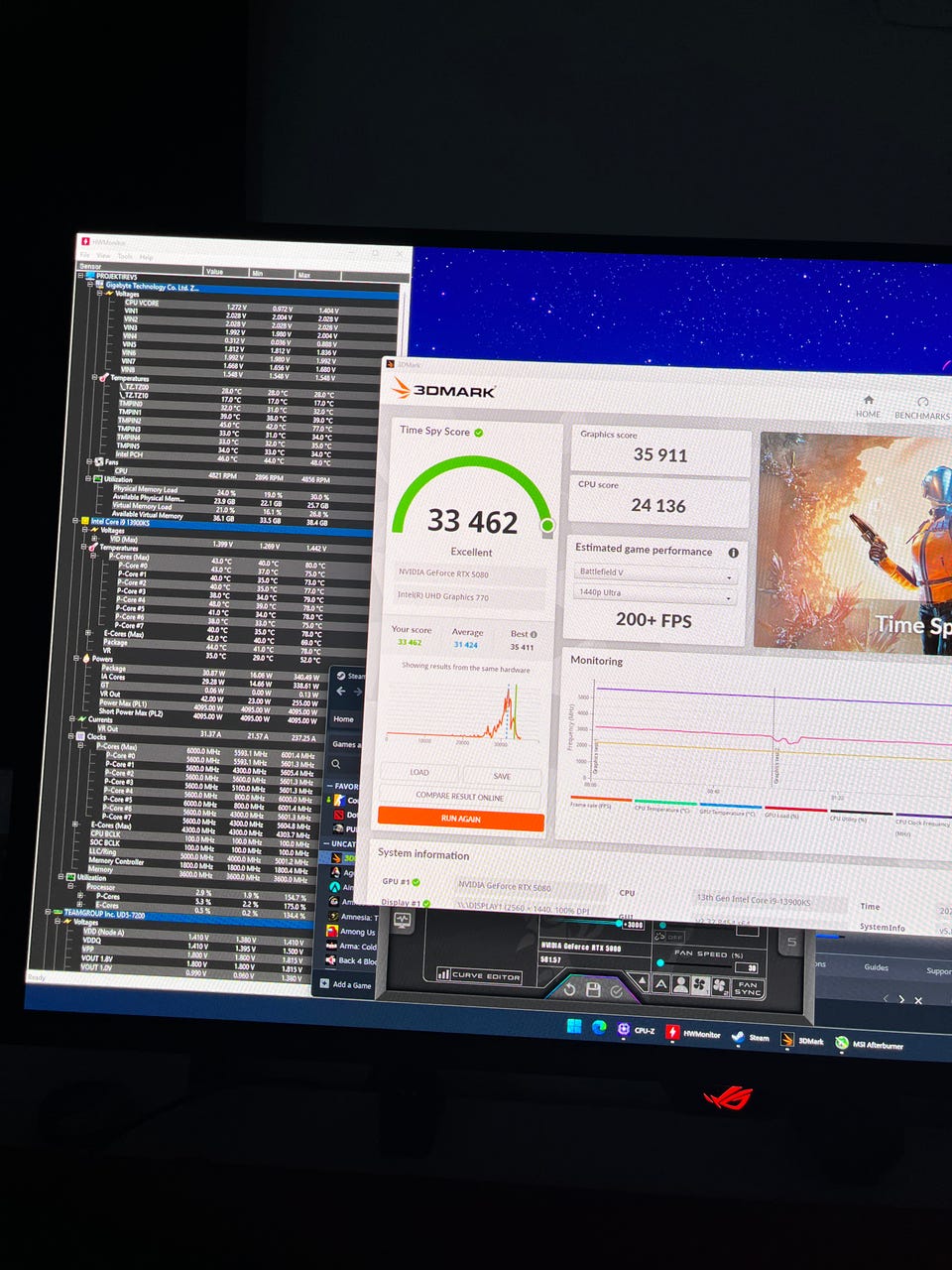952x1270 pixels.
Task: Open HWMonitor Tools menu
Action: tap(125, 256)
